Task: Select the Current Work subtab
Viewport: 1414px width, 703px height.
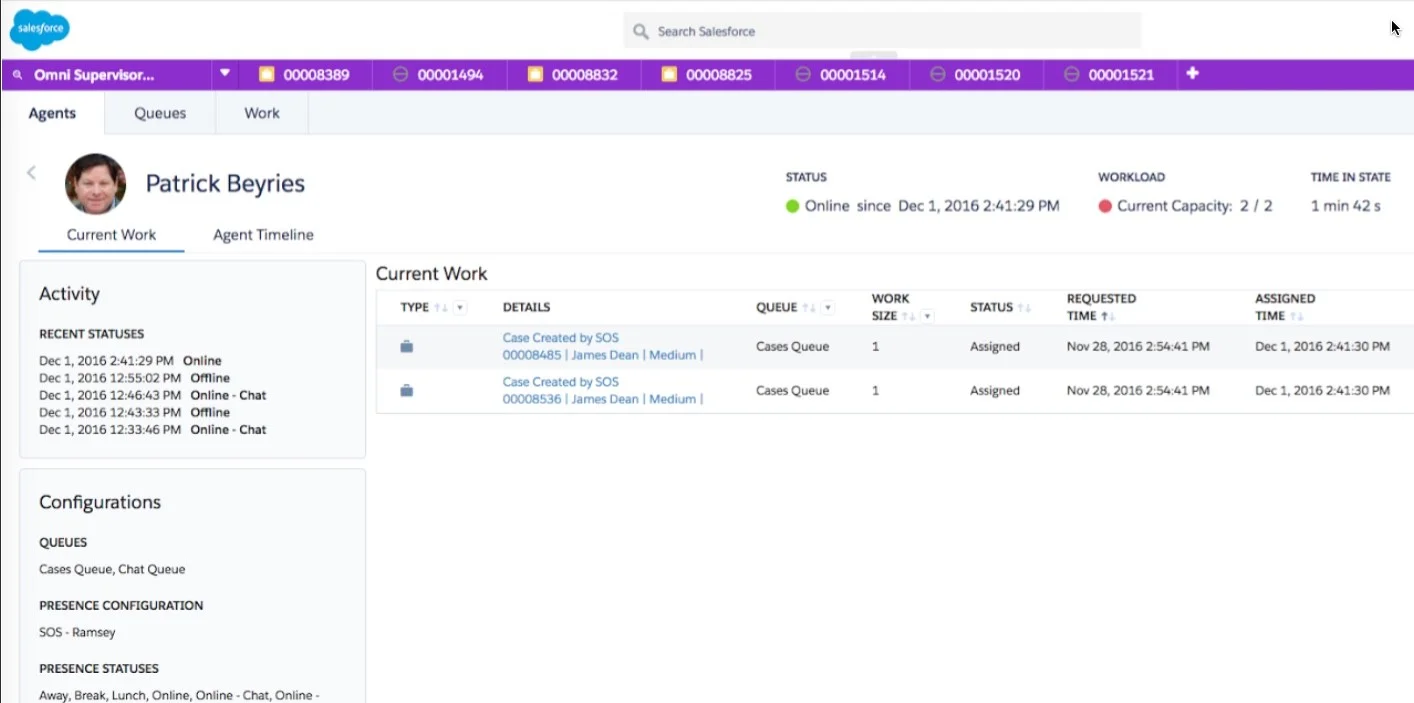Action: click(x=111, y=235)
